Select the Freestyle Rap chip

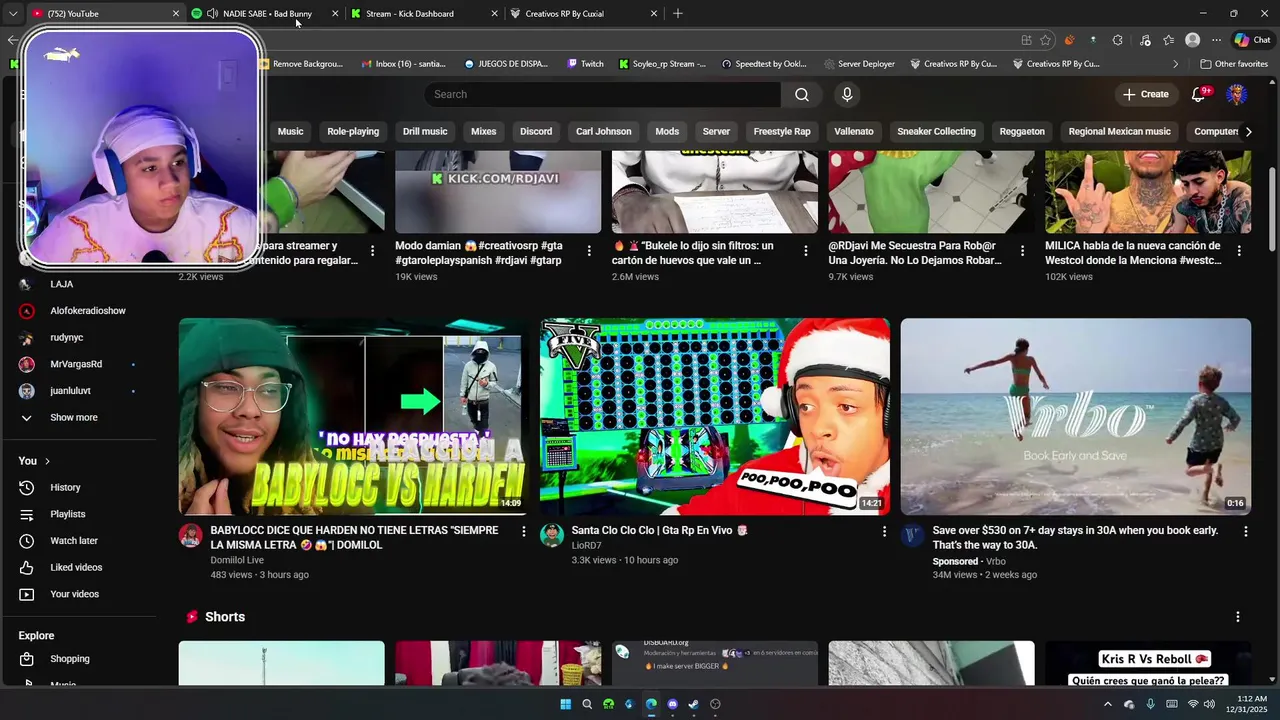tap(782, 131)
